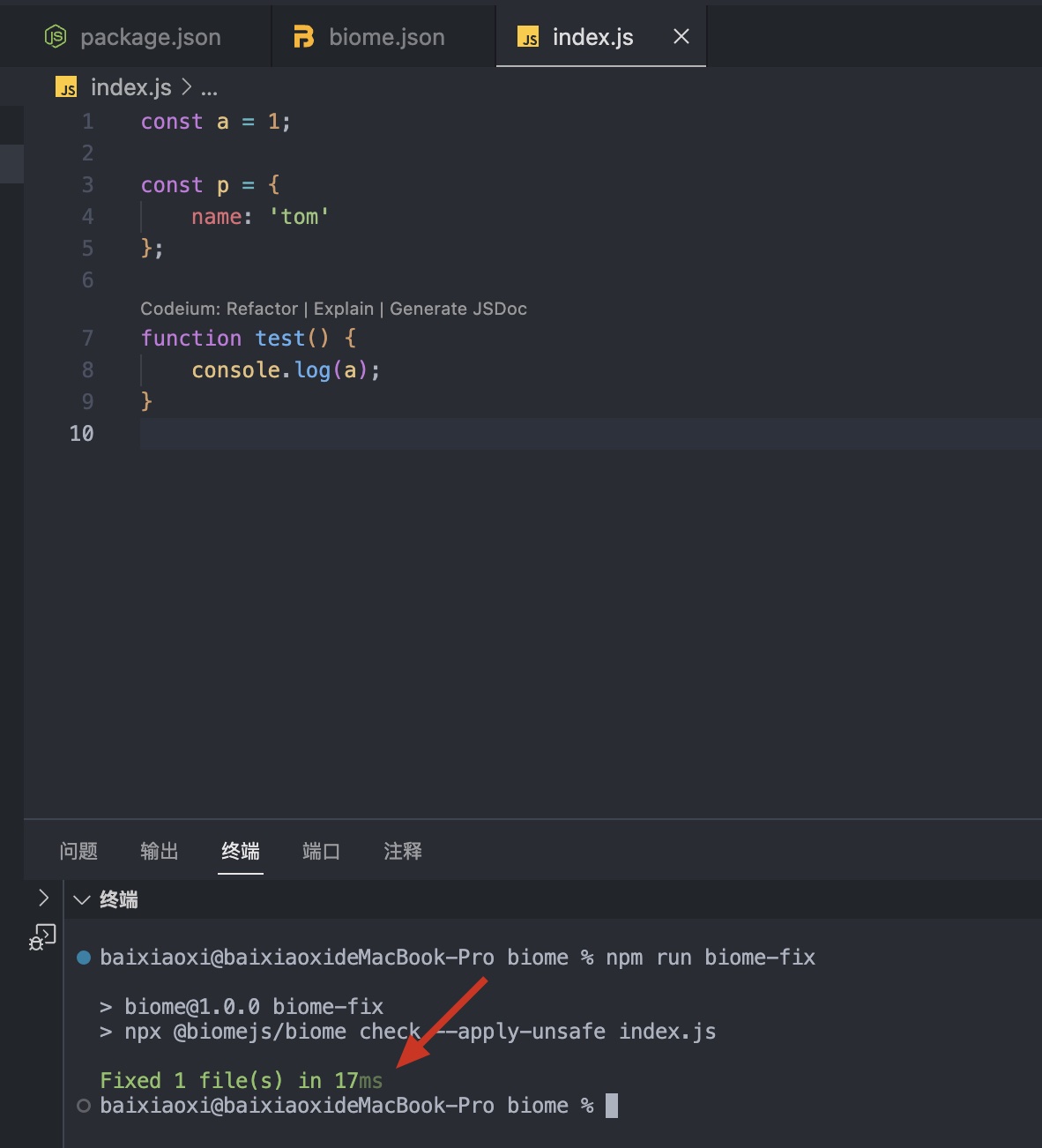Click the closing '};' on line 5
1042x1148 pixels.
152,249
